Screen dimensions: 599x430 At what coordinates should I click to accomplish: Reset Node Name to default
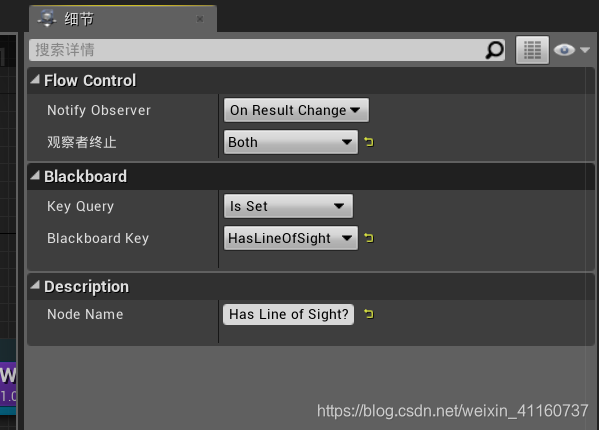point(369,314)
